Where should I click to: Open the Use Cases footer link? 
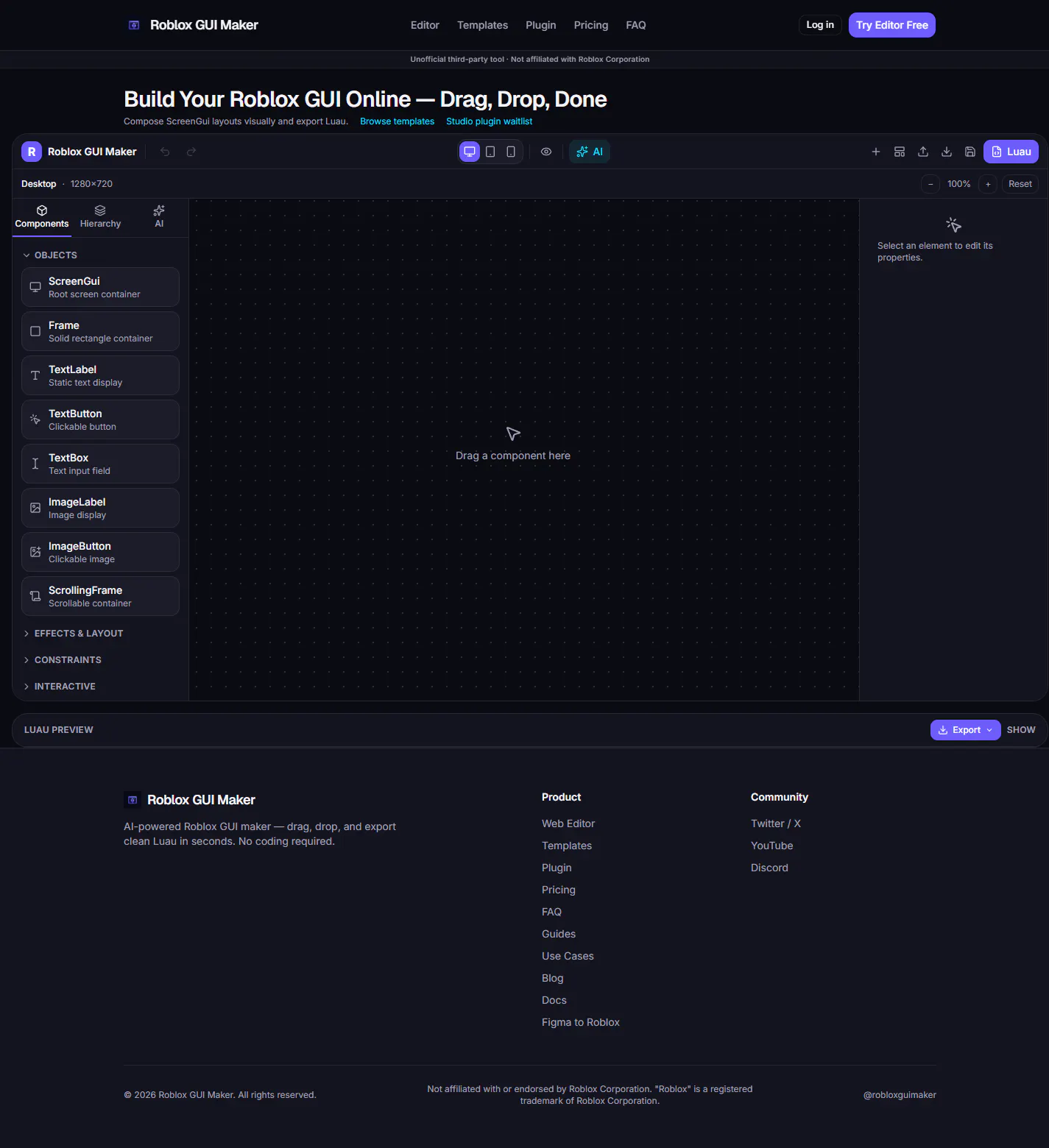[x=568, y=956]
